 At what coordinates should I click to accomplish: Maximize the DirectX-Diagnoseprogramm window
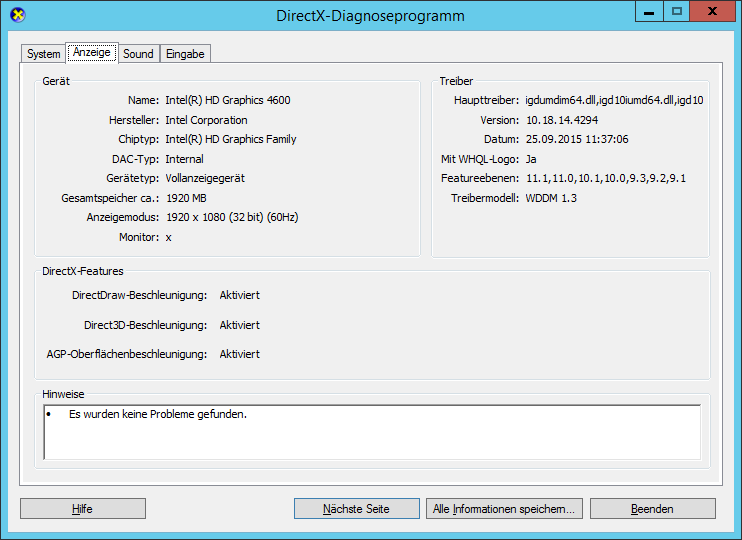click(677, 12)
